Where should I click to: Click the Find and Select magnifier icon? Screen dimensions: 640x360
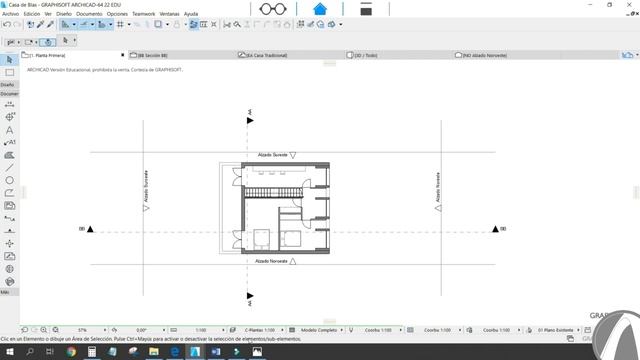point(237,24)
